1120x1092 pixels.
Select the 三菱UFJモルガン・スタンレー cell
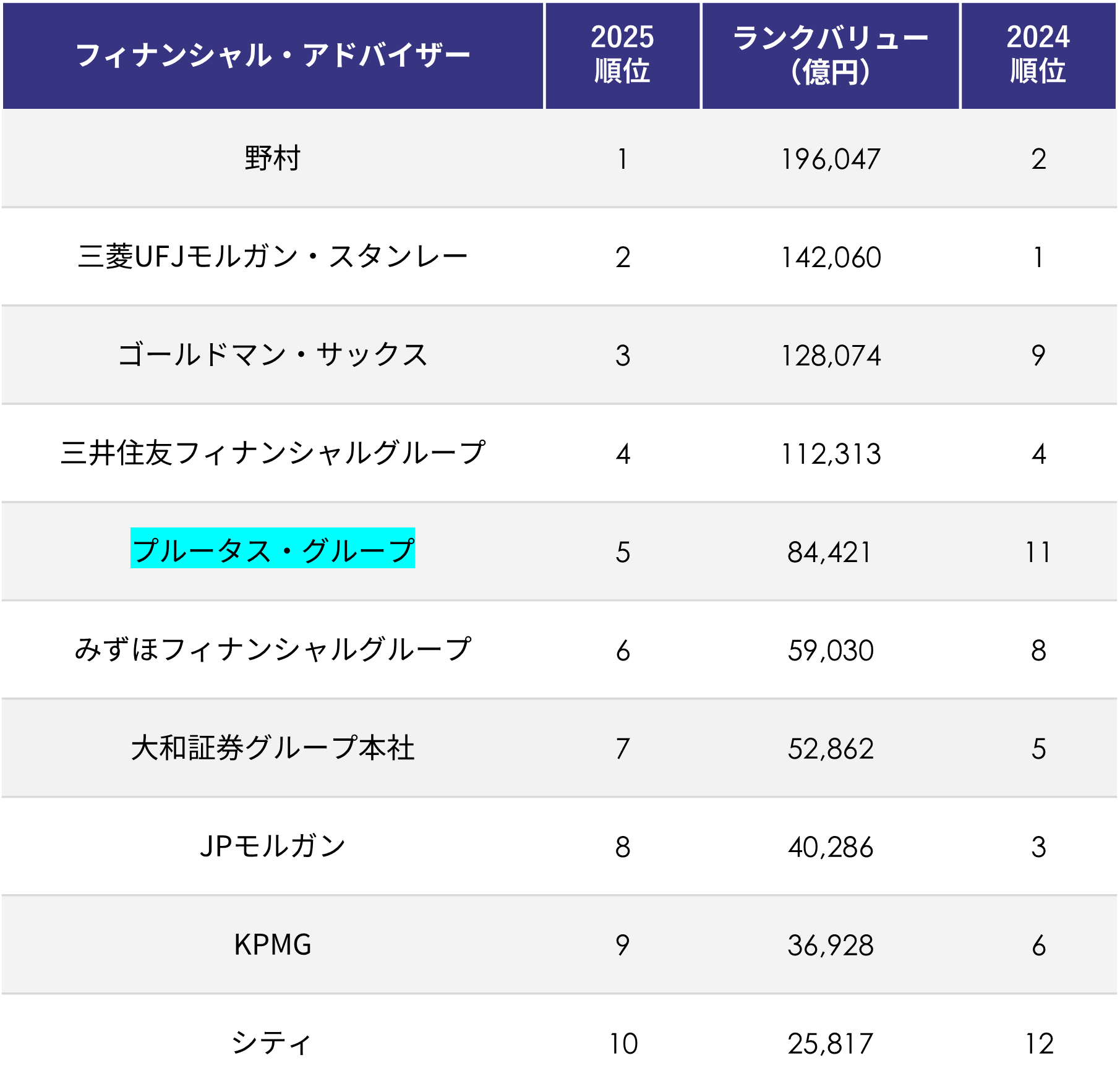point(273,257)
